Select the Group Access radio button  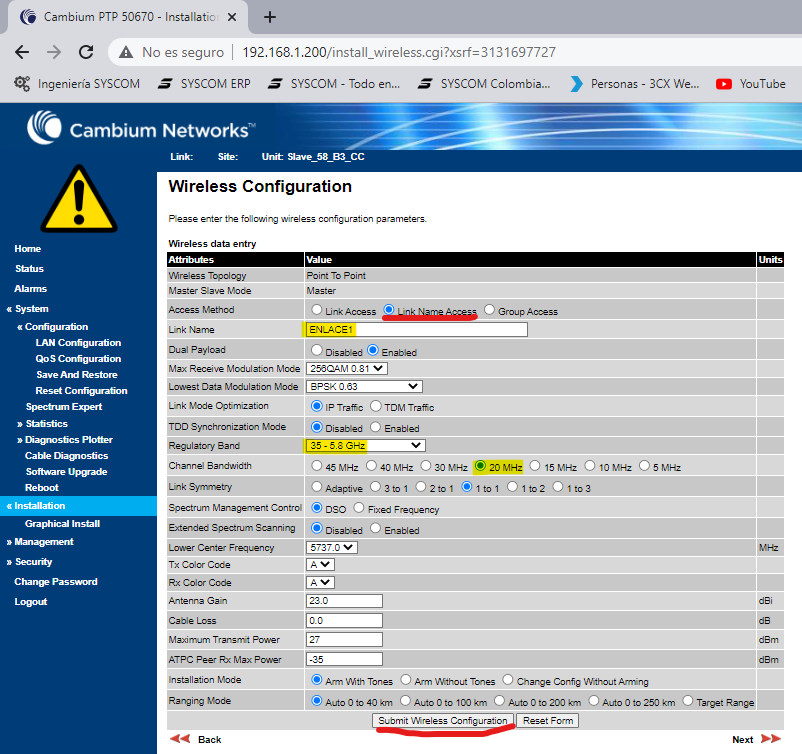coord(489,310)
